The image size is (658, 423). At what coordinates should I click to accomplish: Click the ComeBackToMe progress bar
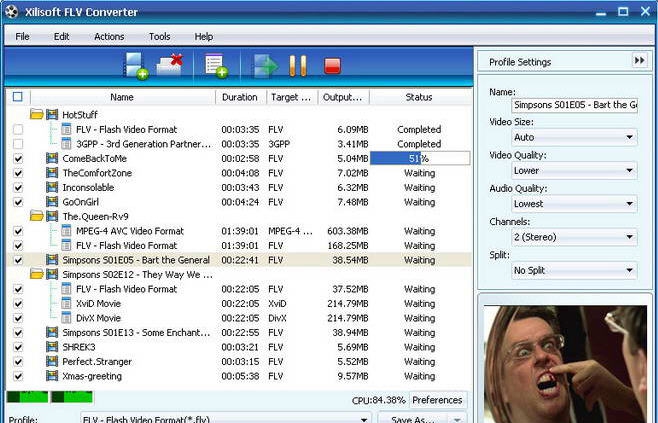pyautogui.click(x=420, y=158)
